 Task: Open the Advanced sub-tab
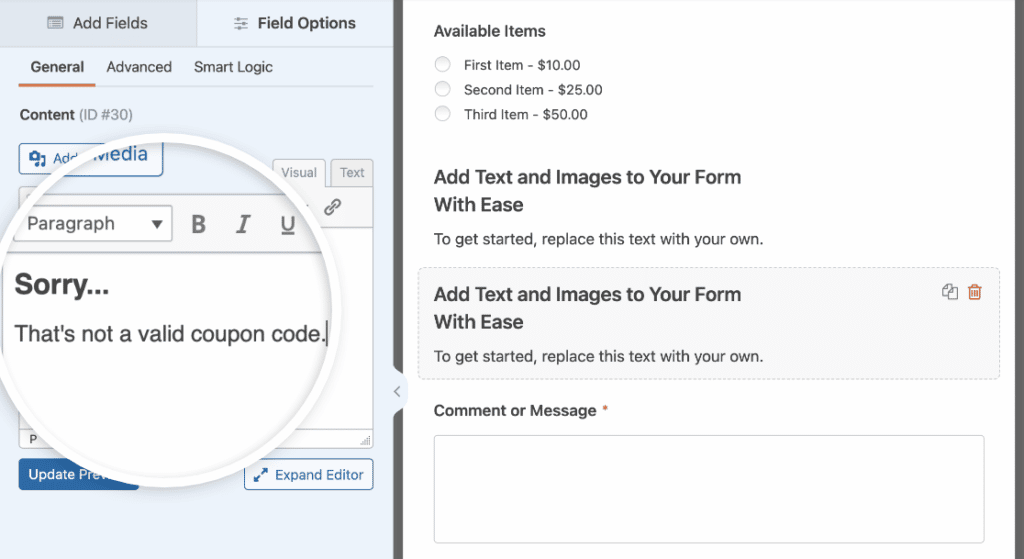(139, 67)
